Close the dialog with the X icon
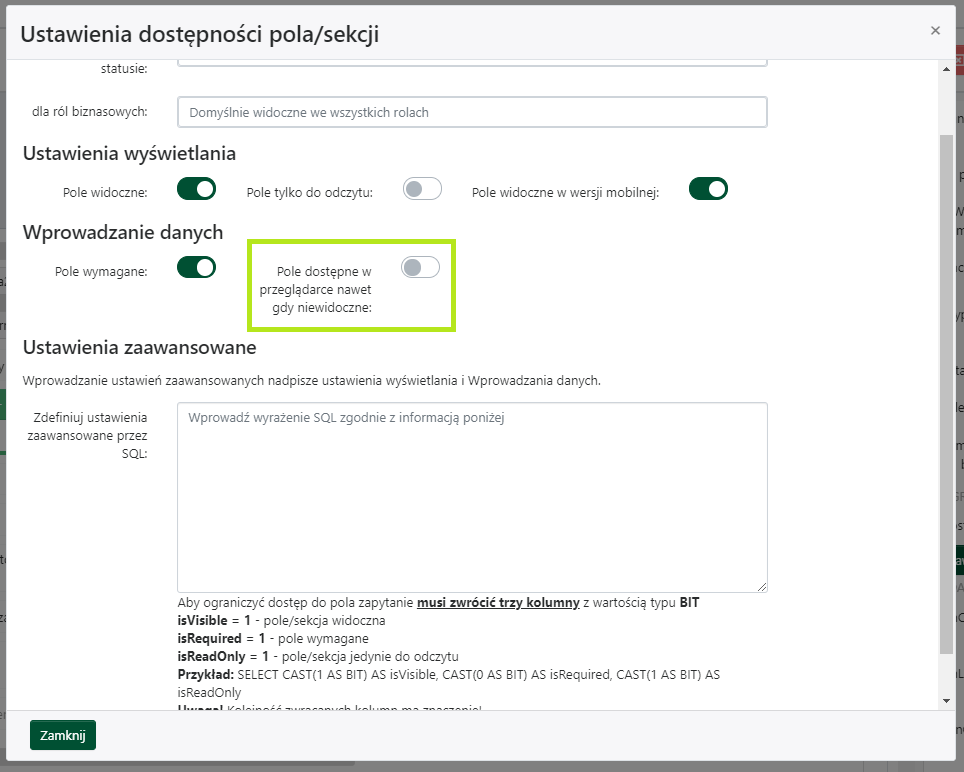This screenshot has width=964, height=772. click(x=935, y=31)
